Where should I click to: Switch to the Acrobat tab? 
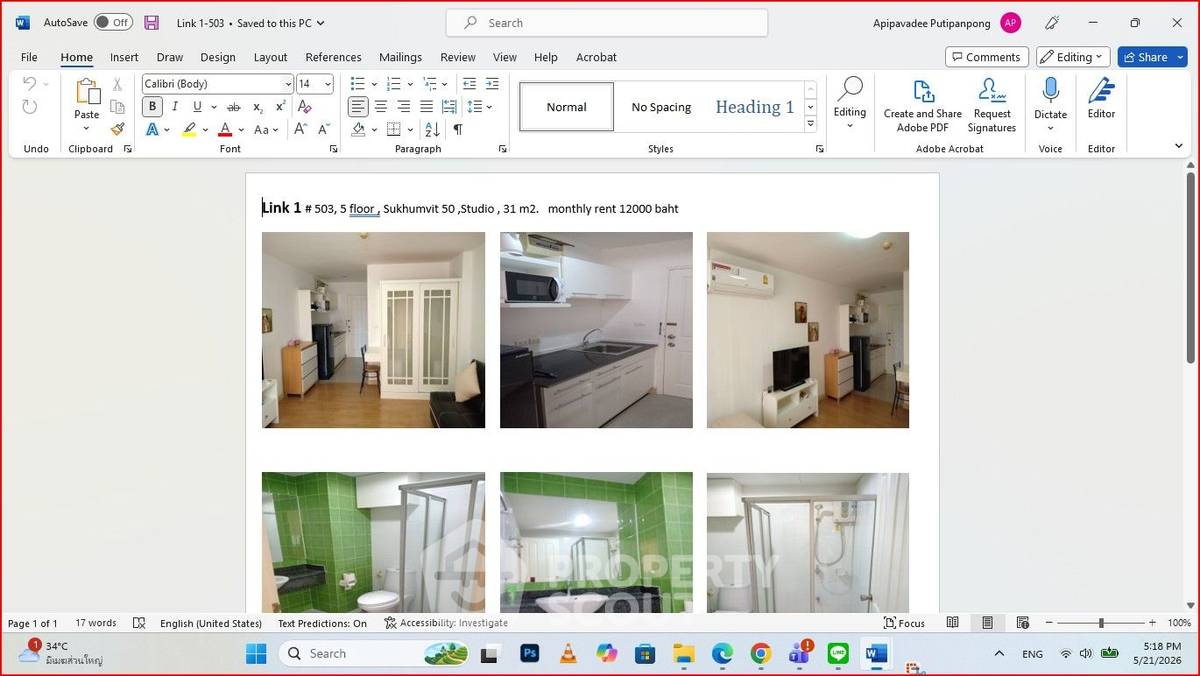click(596, 57)
